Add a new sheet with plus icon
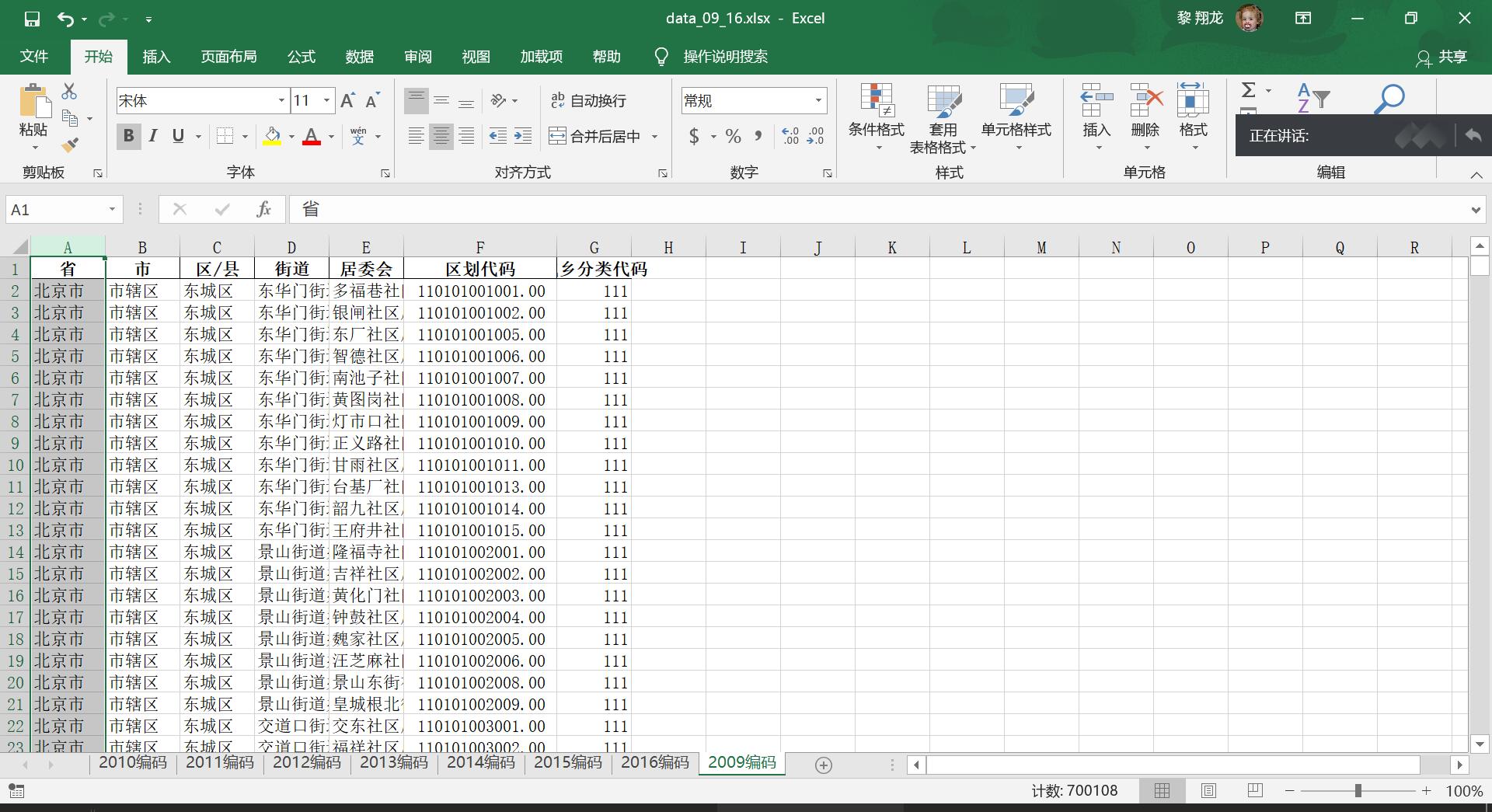The height and width of the screenshot is (812, 1492). click(x=824, y=765)
